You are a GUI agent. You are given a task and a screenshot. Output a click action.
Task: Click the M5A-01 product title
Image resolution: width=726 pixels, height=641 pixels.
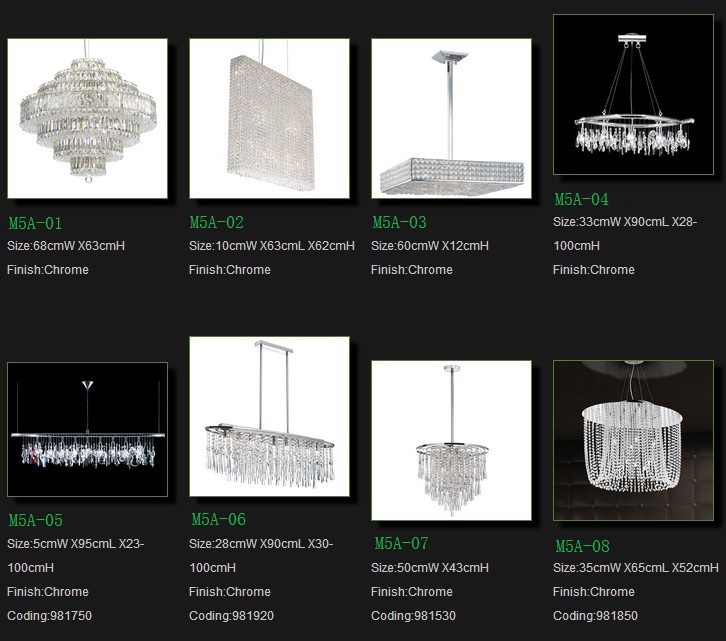pyautogui.click(x=35, y=224)
